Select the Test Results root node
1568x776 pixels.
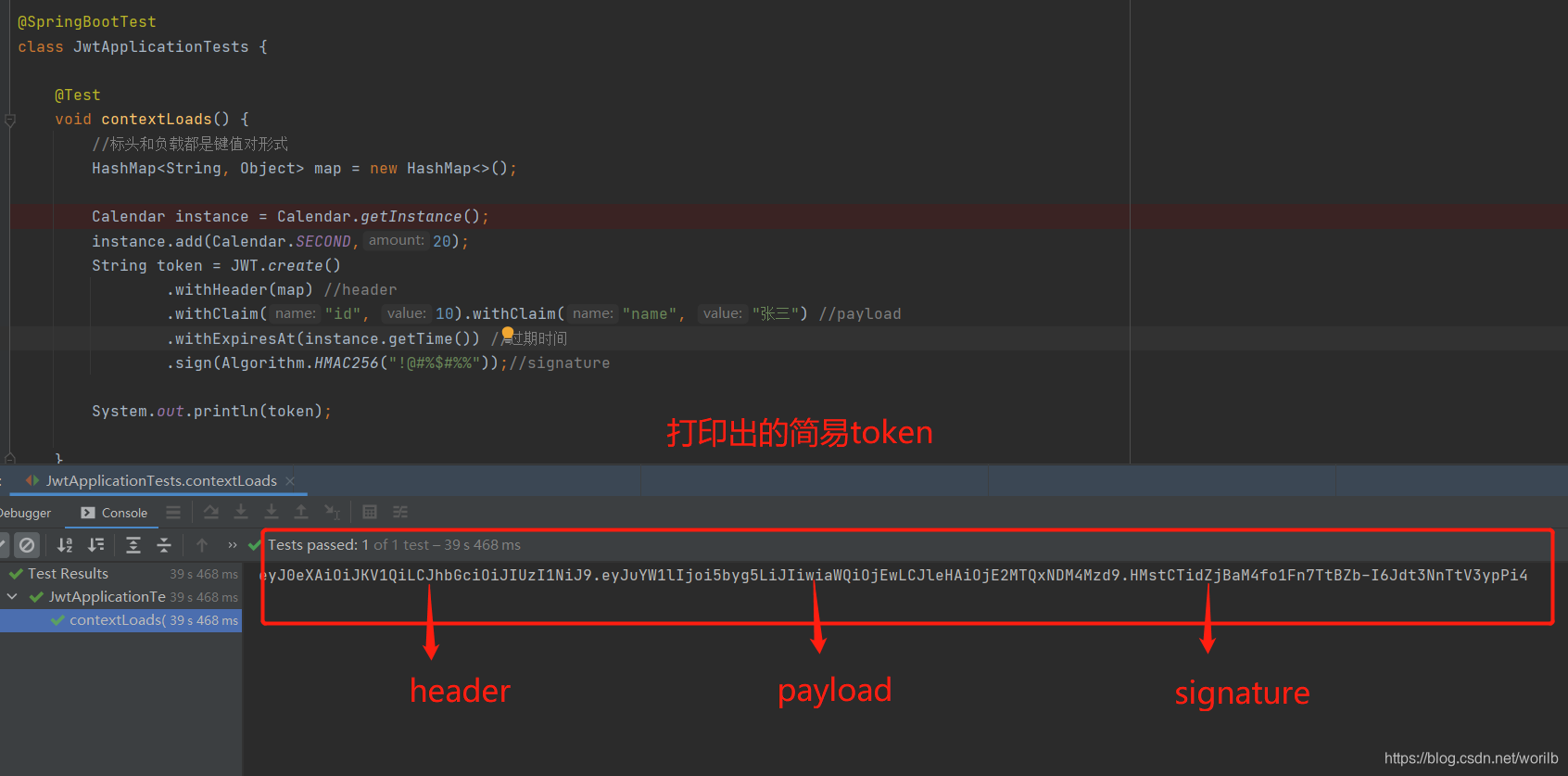(120, 574)
